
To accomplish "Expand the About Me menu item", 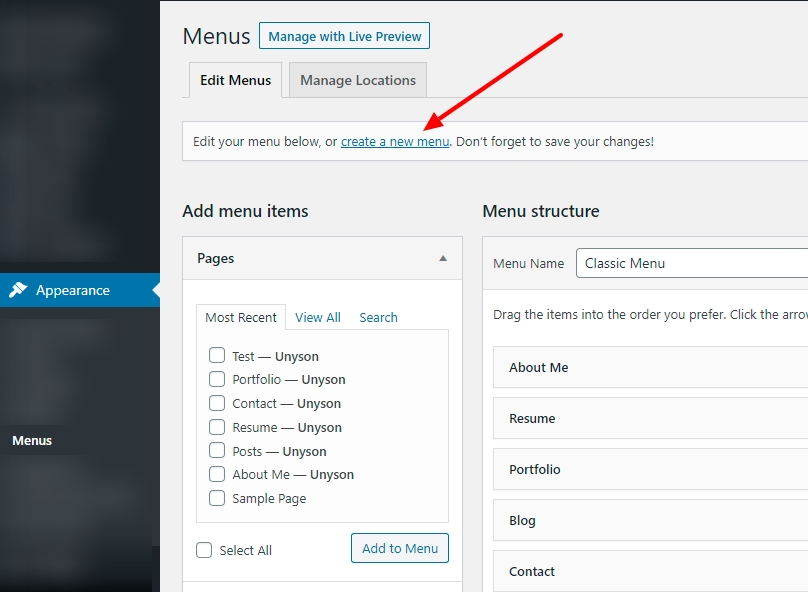I will point(650,367).
